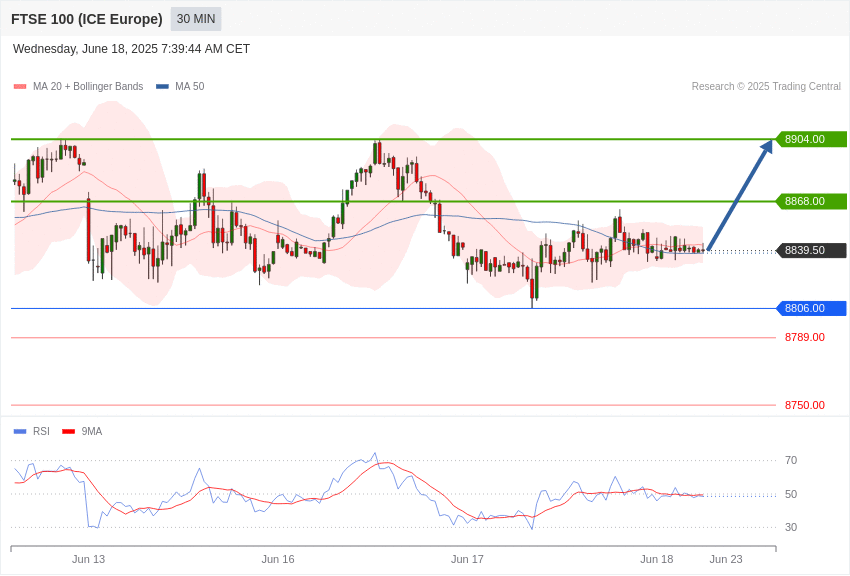Click the Jun 16 date axis label

tap(278, 559)
